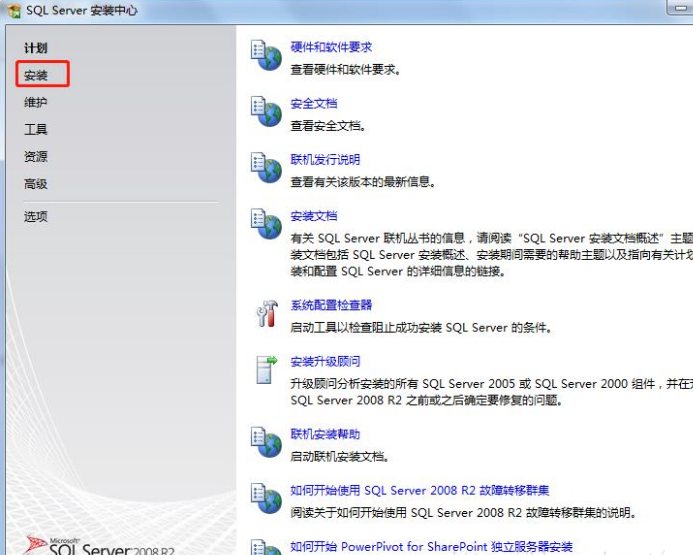
Task: Click the description 启动工具以检查阻止成功安装 SQL Server 的条件。
Action: [421, 327]
